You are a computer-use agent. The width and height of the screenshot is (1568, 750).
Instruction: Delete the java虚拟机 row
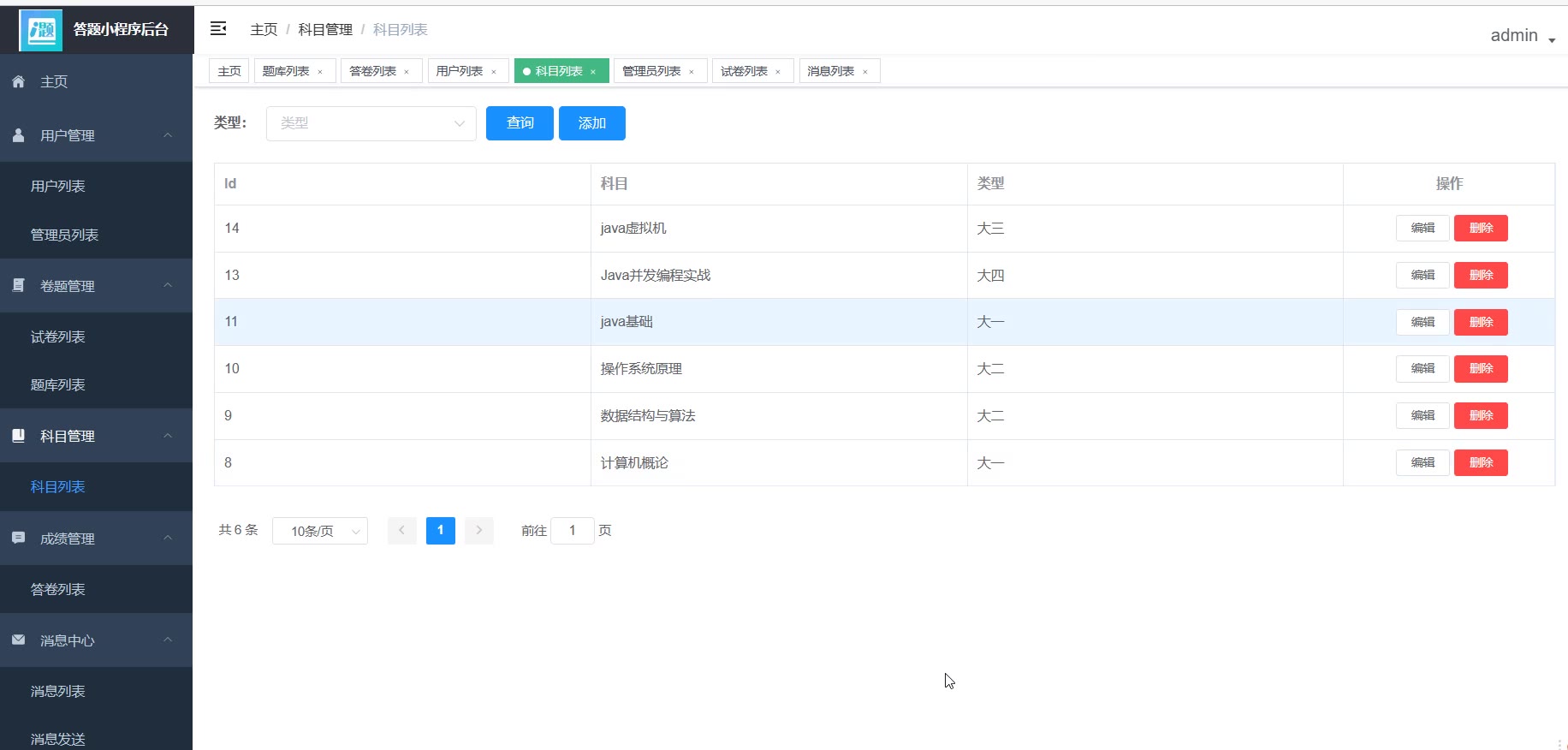1480,229
